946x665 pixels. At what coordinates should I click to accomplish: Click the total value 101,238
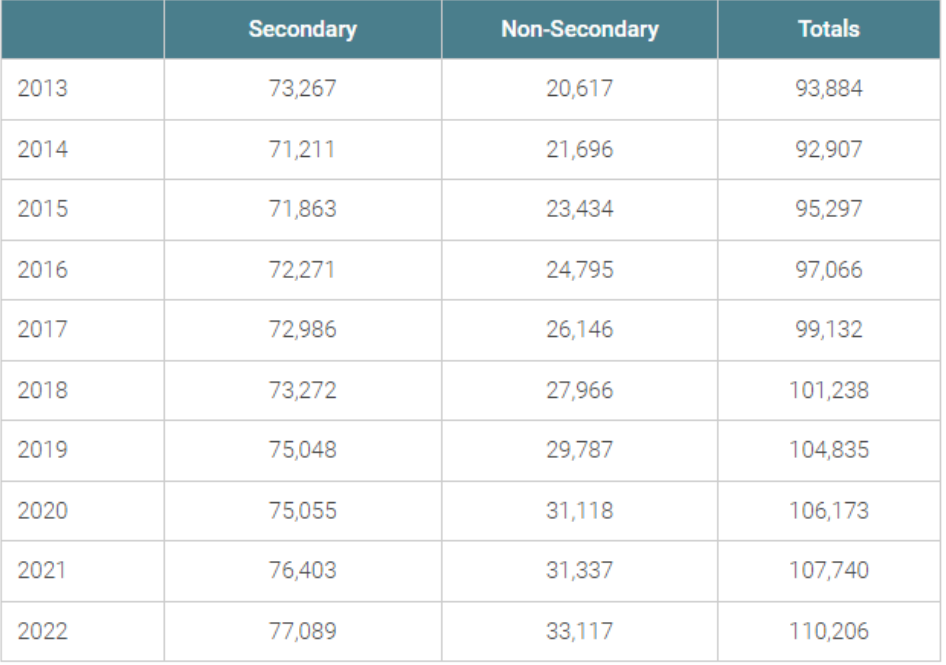(x=829, y=390)
